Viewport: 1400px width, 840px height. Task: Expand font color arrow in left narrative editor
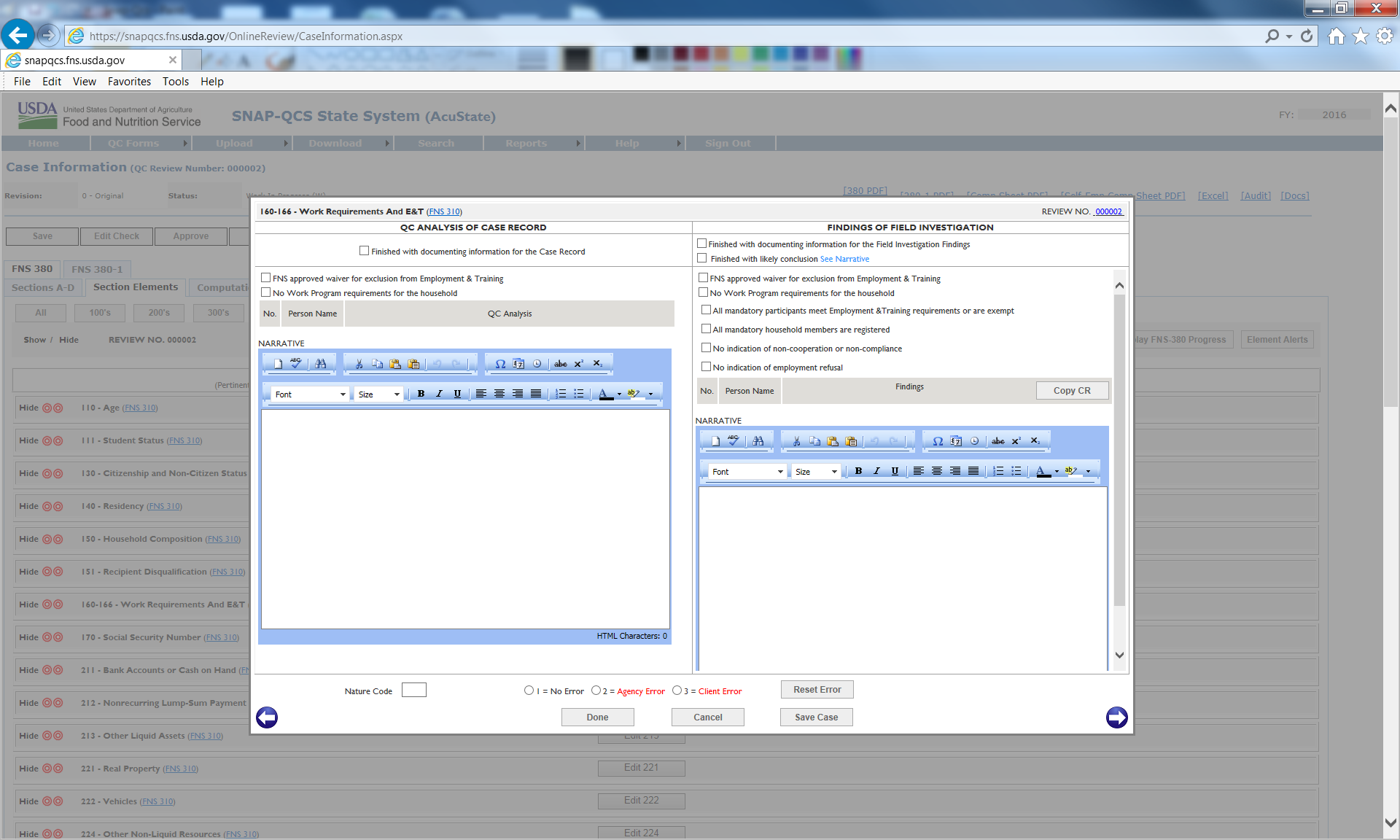[x=619, y=394]
